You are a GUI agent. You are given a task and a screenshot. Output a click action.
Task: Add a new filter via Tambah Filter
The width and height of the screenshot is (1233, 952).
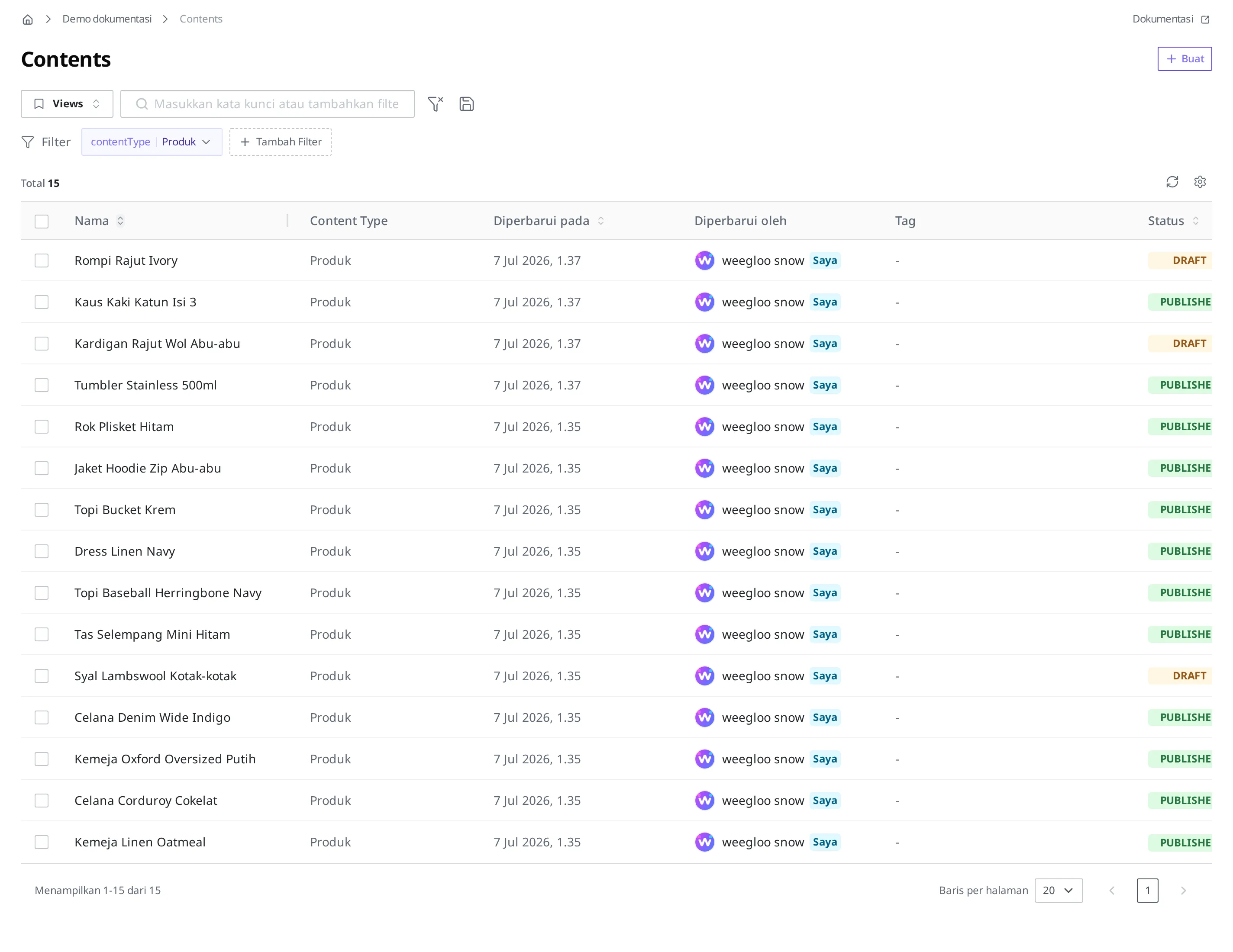tap(281, 142)
